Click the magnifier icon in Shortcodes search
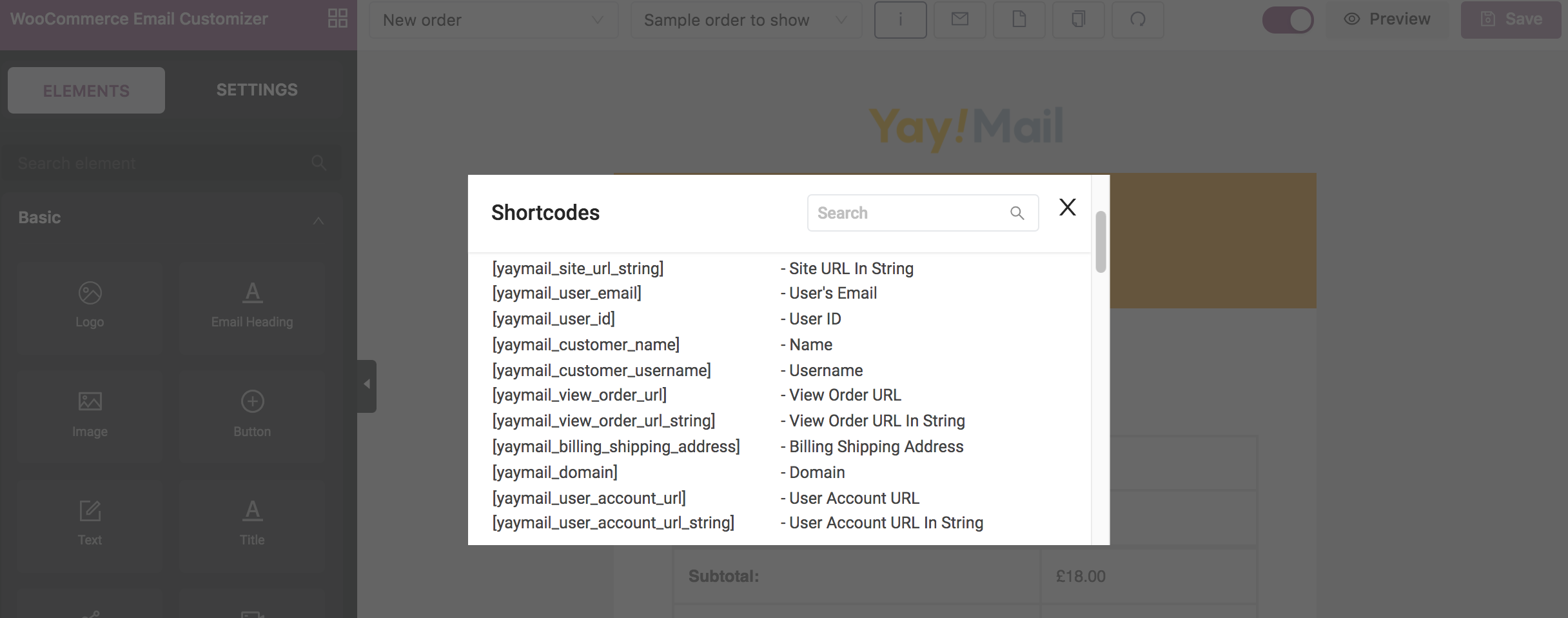Viewport: 1568px width, 618px height. [1017, 213]
